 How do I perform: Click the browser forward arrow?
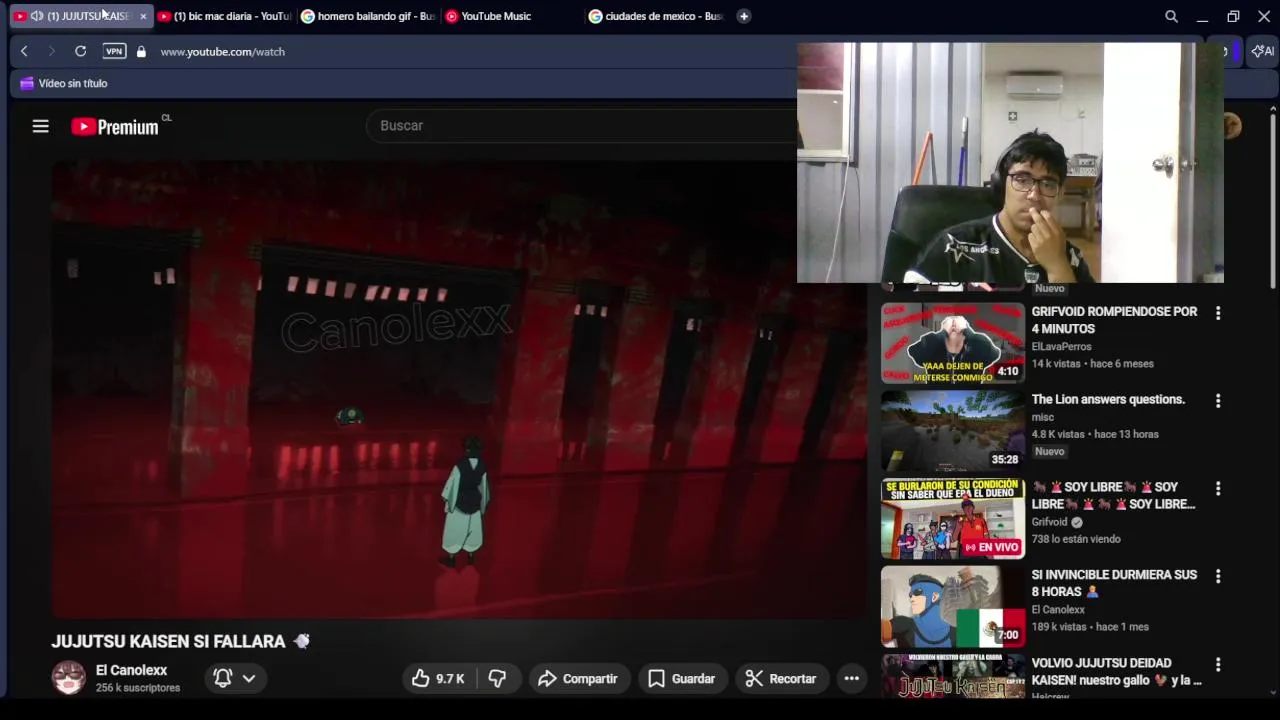52,51
